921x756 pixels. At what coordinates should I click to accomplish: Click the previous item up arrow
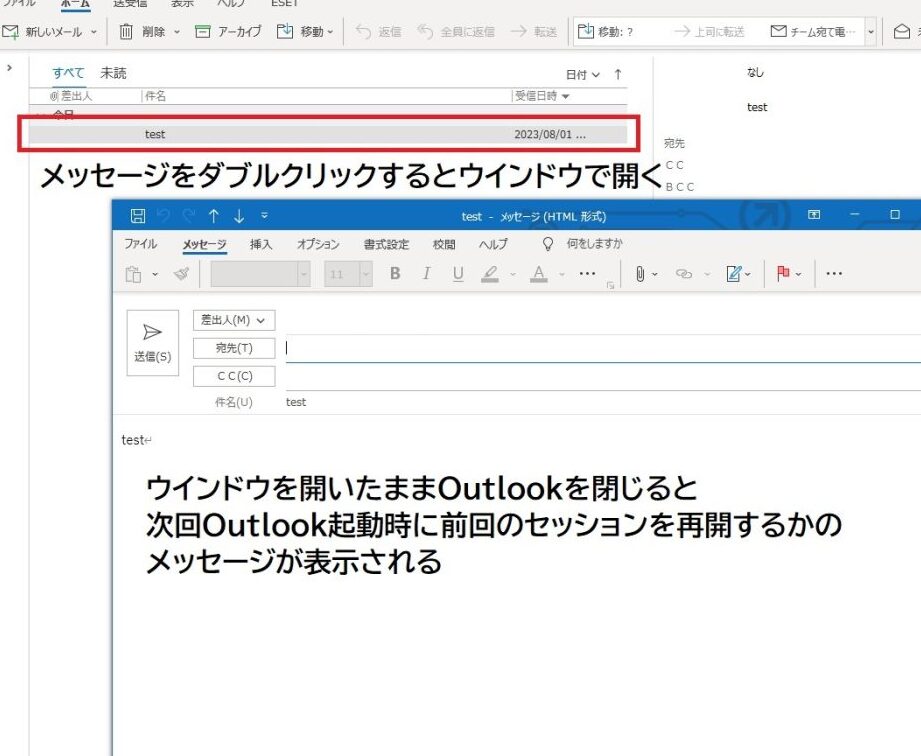pyautogui.click(x=213, y=216)
